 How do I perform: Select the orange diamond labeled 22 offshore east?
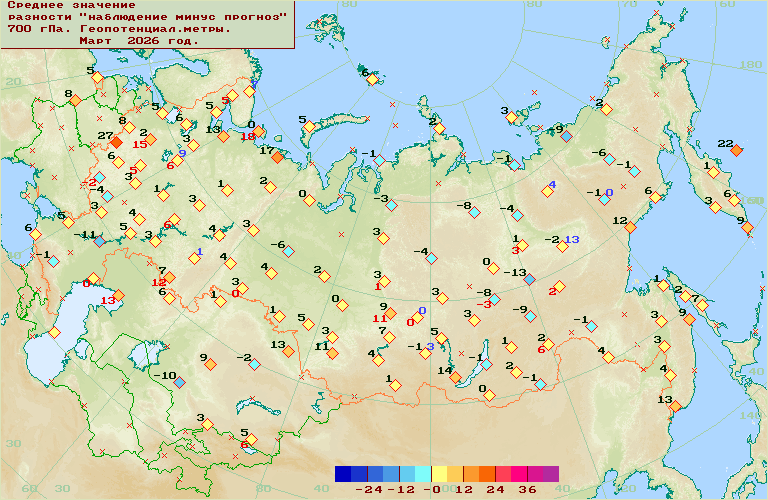click(x=736, y=150)
